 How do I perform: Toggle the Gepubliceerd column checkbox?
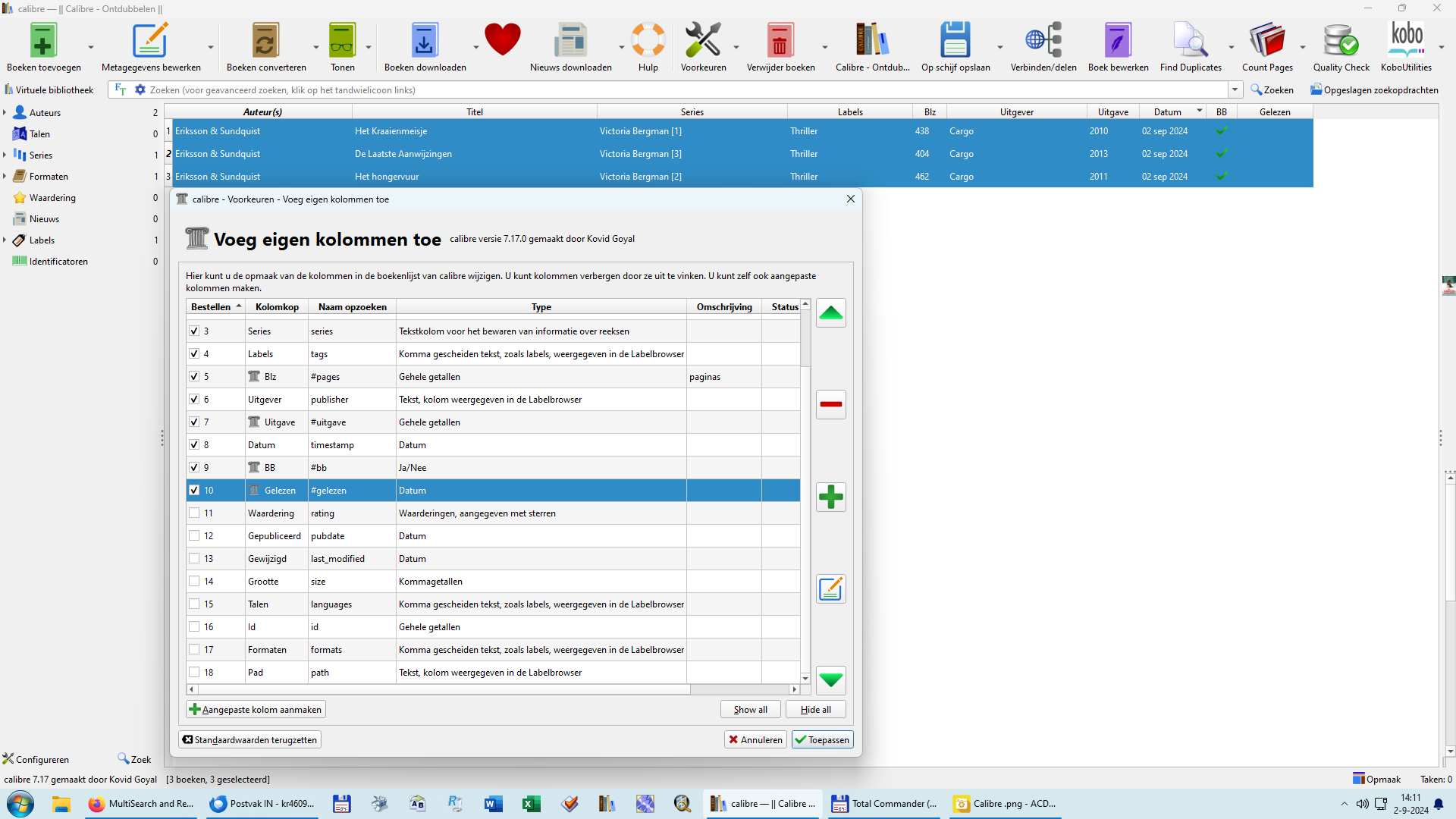click(x=194, y=536)
